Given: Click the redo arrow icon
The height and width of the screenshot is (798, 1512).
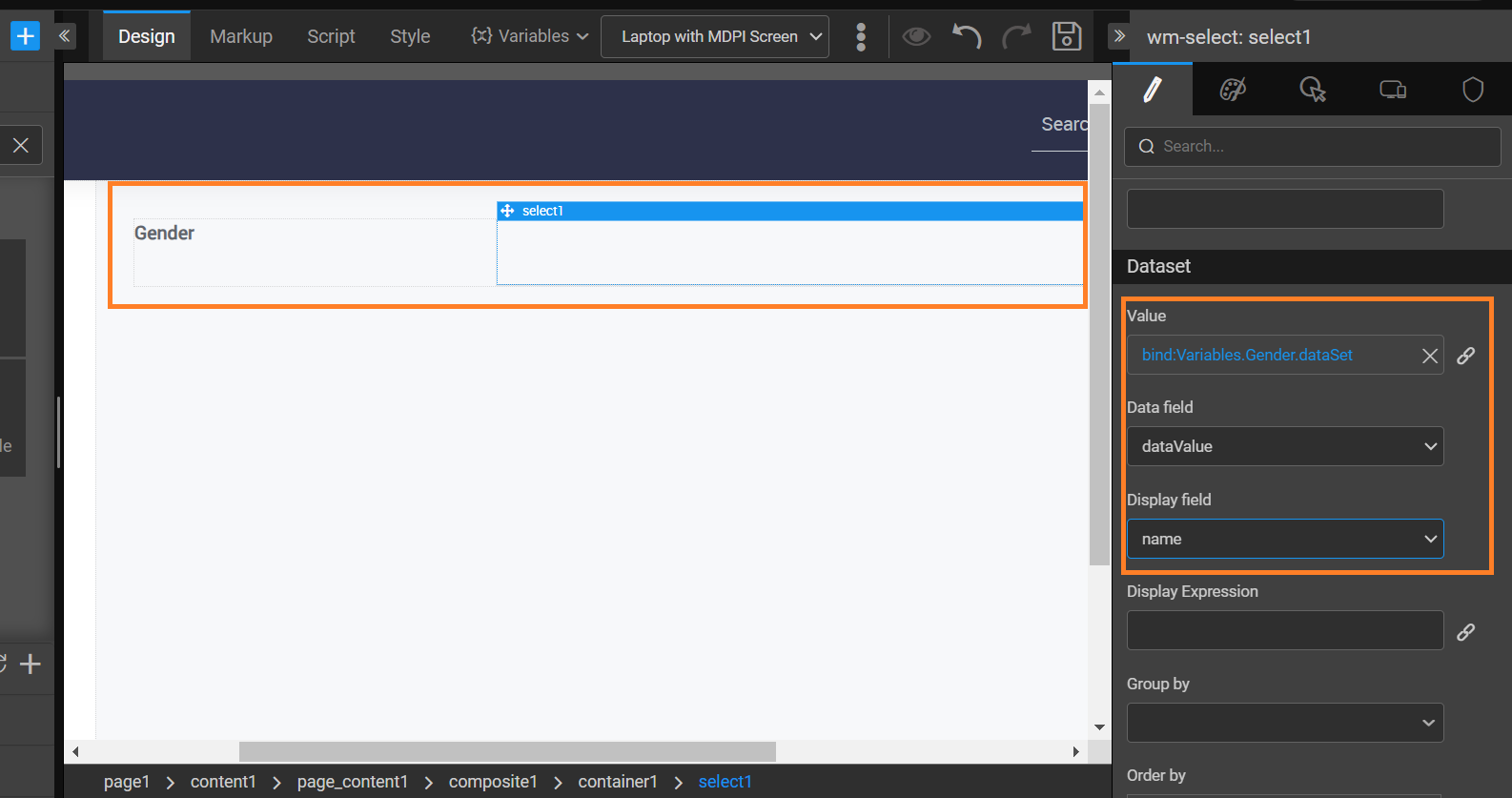Looking at the screenshot, I should (1016, 36).
